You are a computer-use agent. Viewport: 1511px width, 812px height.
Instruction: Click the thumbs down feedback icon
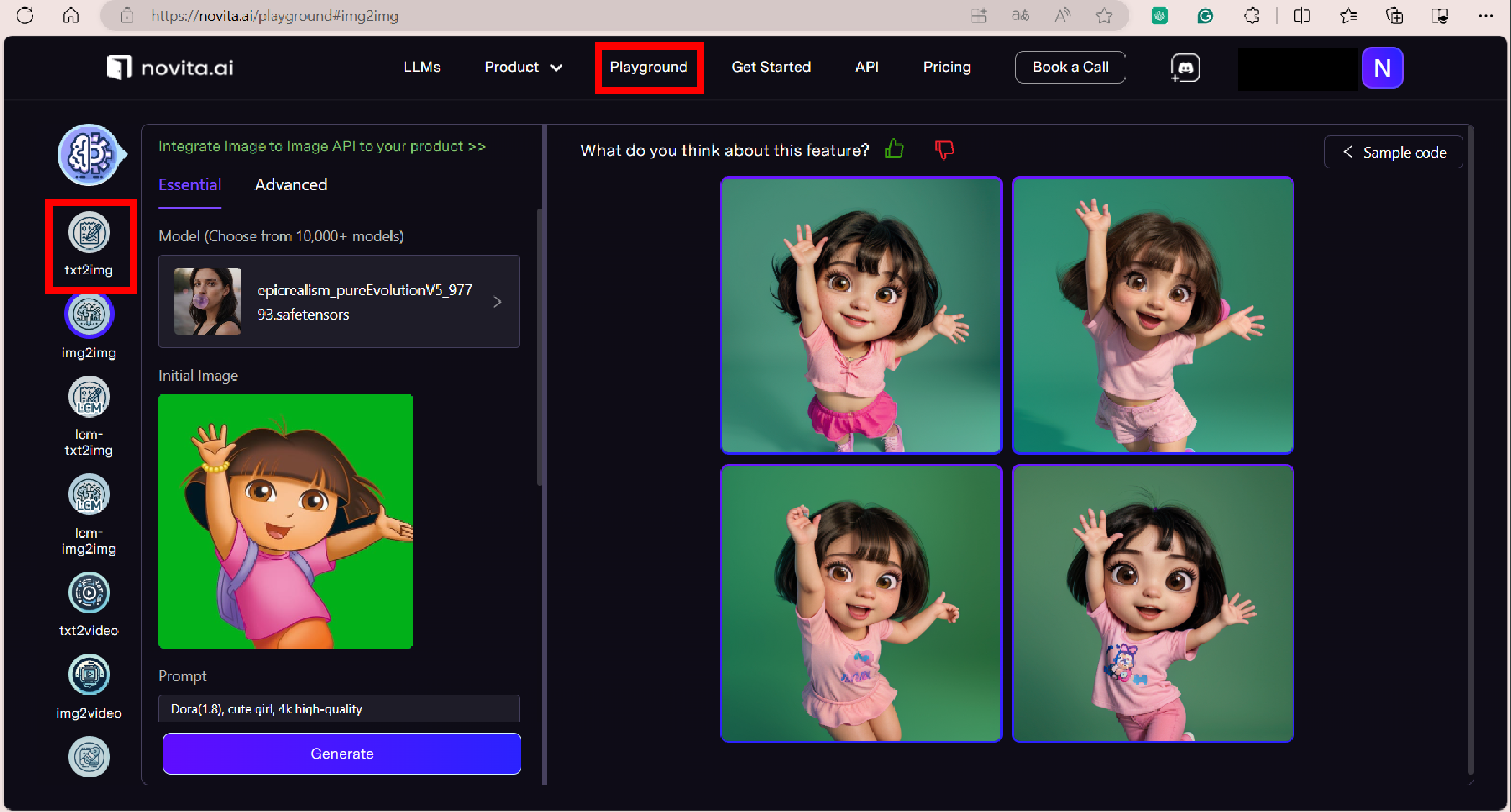(943, 149)
